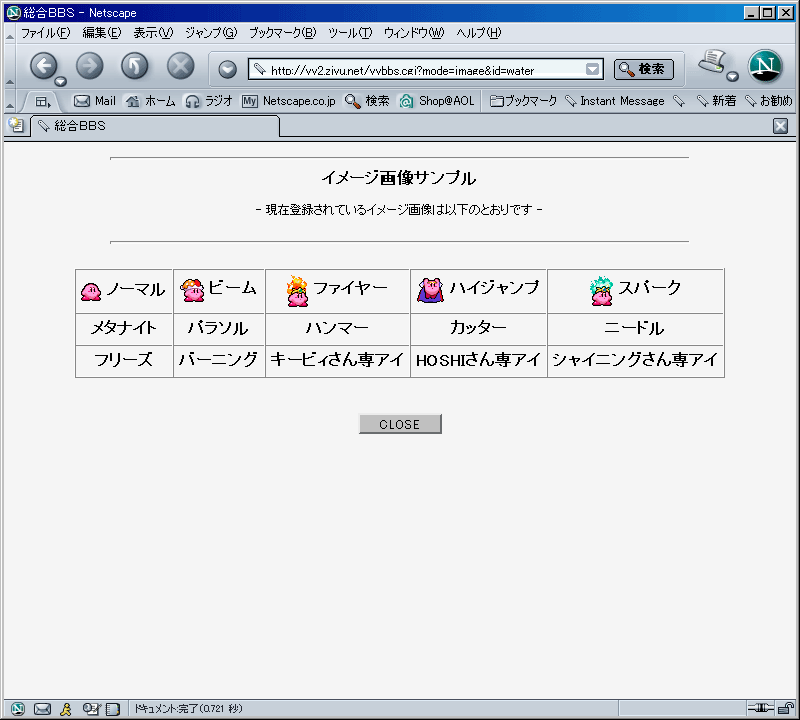
Task: Open the お勧め bookmark
Action: click(769, 101)
